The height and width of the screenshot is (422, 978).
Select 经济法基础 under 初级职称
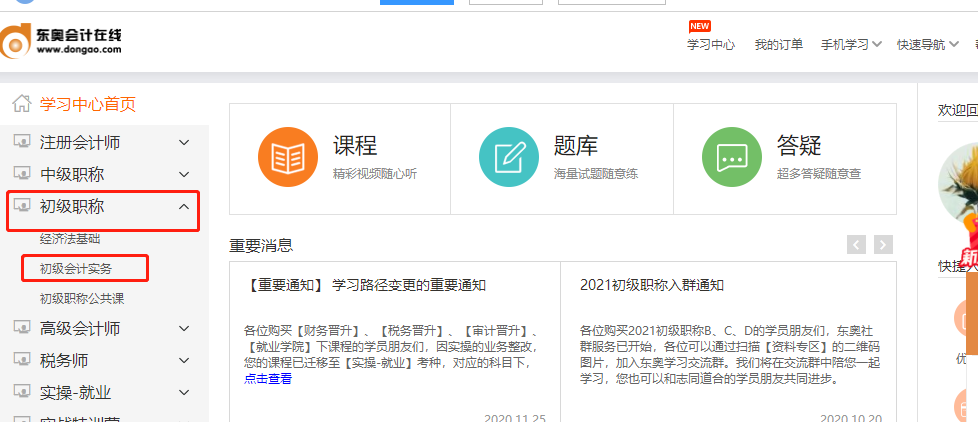click(70, 239)
